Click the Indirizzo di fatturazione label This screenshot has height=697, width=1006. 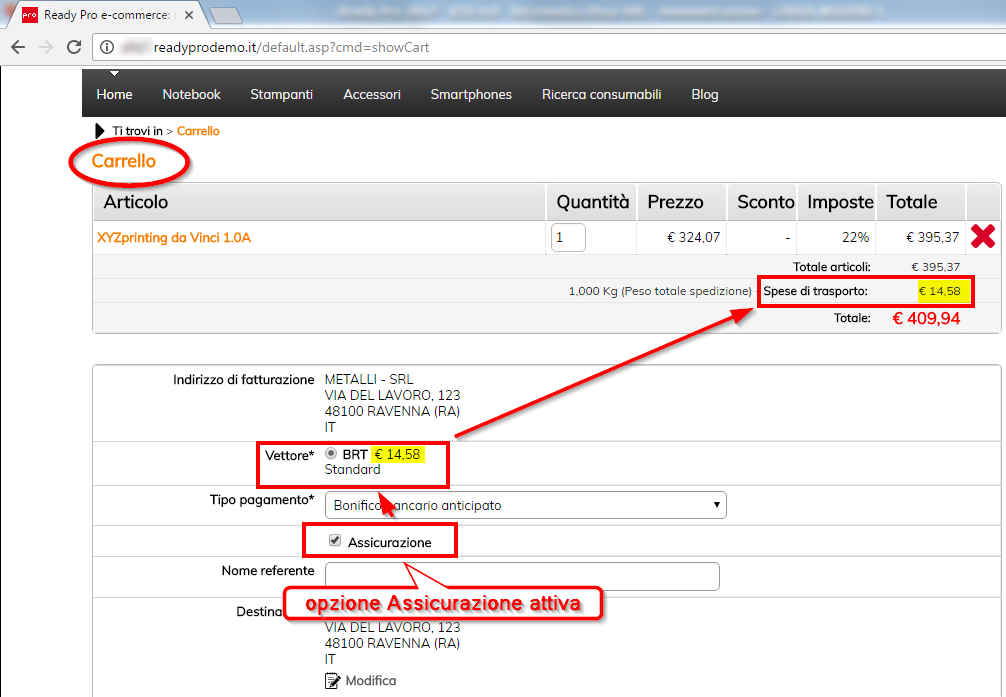tap(244, 380)
